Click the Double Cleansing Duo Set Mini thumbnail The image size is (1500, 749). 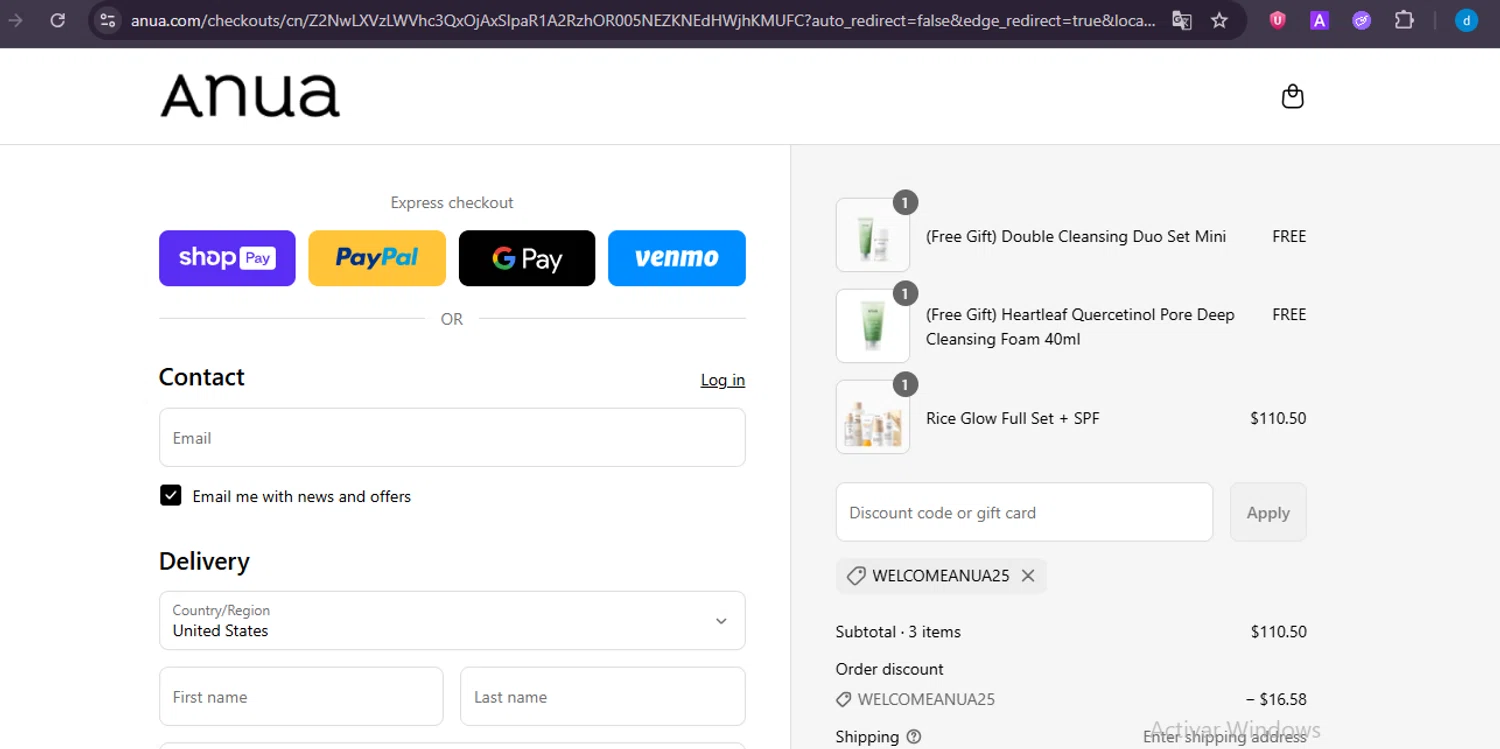[873, 236]
